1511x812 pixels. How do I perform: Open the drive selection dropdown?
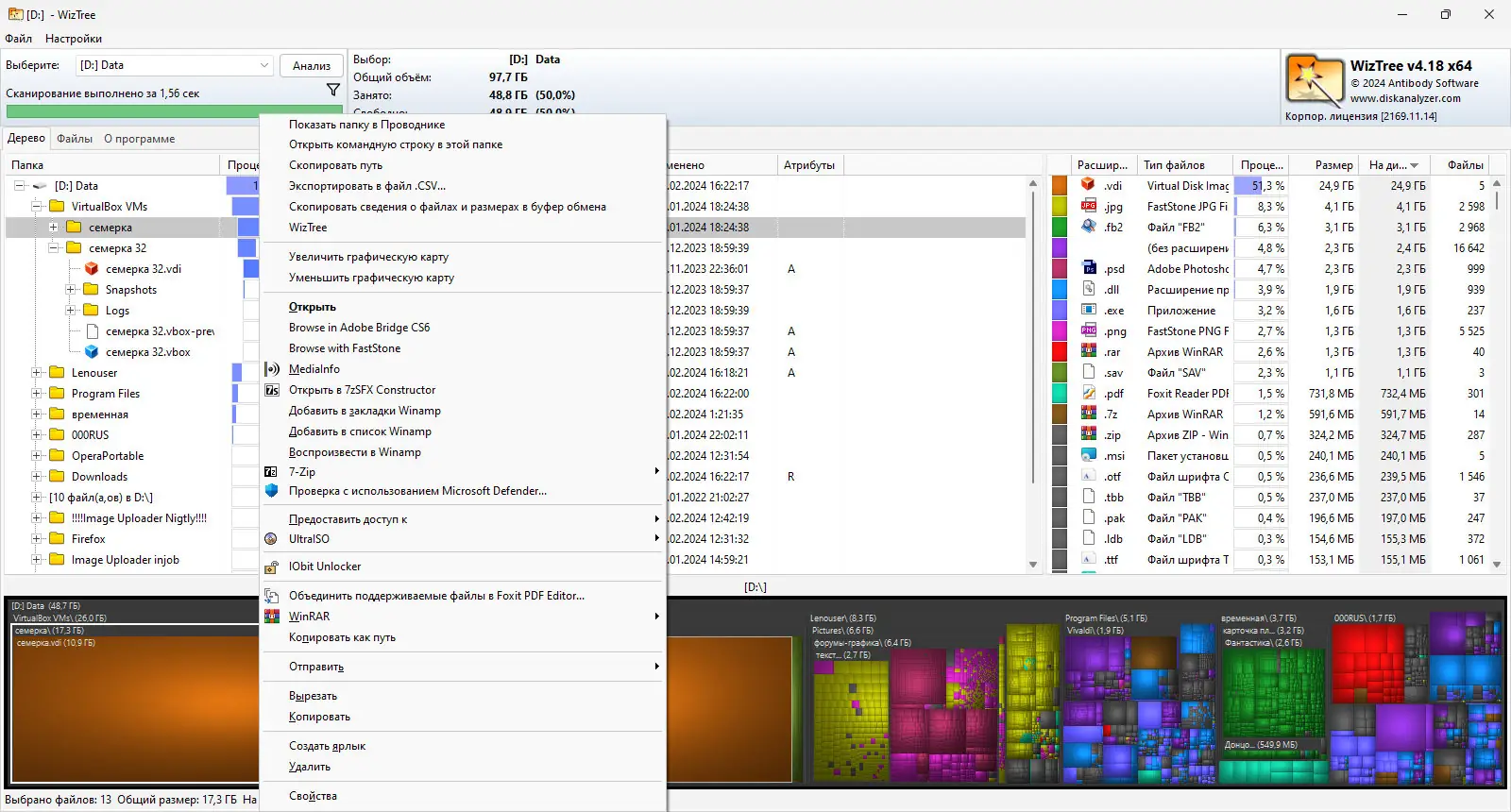coord(263,65)
